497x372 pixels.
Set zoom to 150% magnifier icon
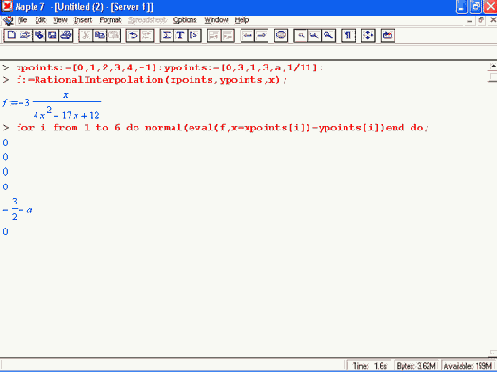(x=314, y=35)
